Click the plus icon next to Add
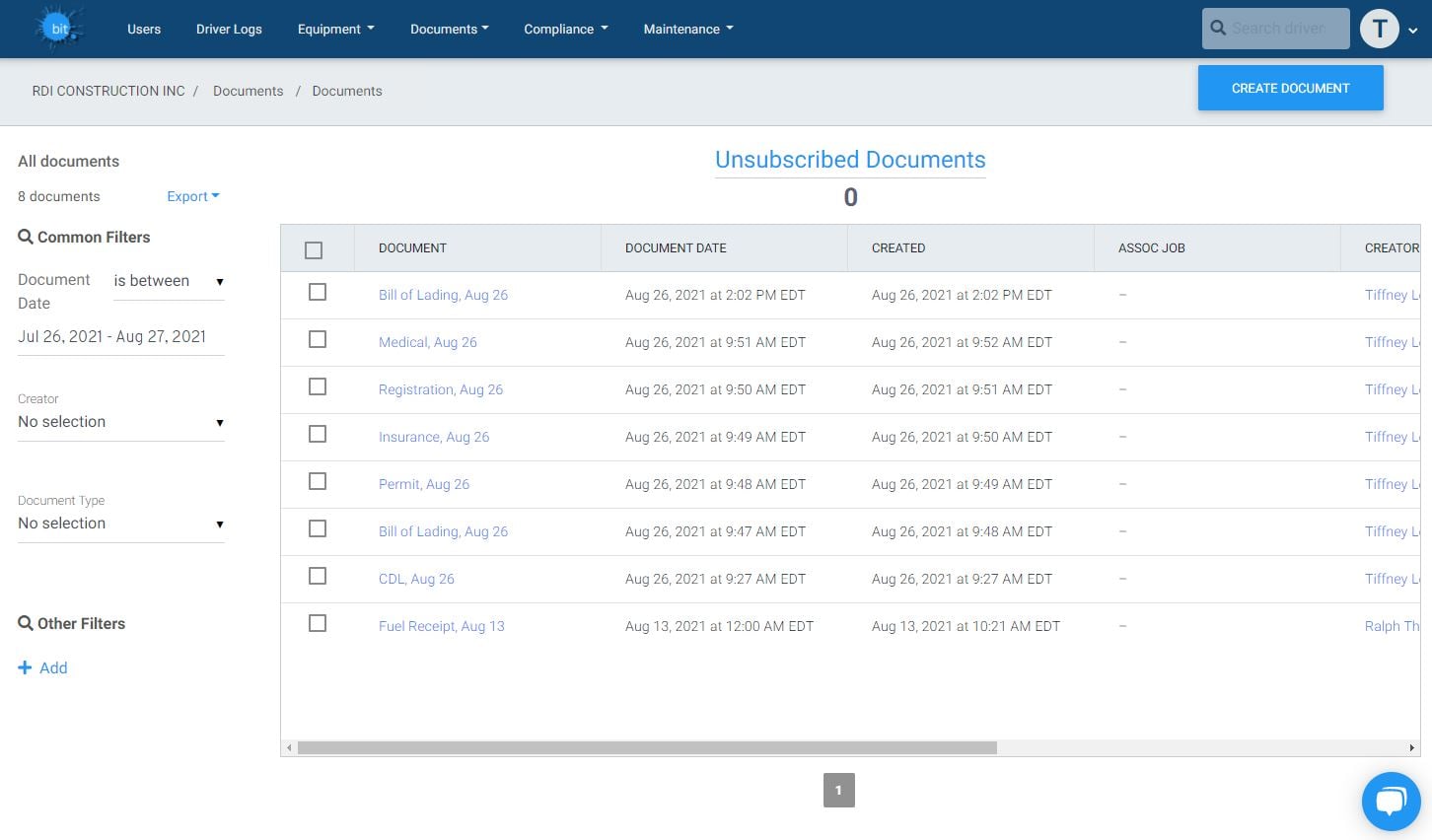1432x840 pixels. pyautogui.click(x=25, y=667)
